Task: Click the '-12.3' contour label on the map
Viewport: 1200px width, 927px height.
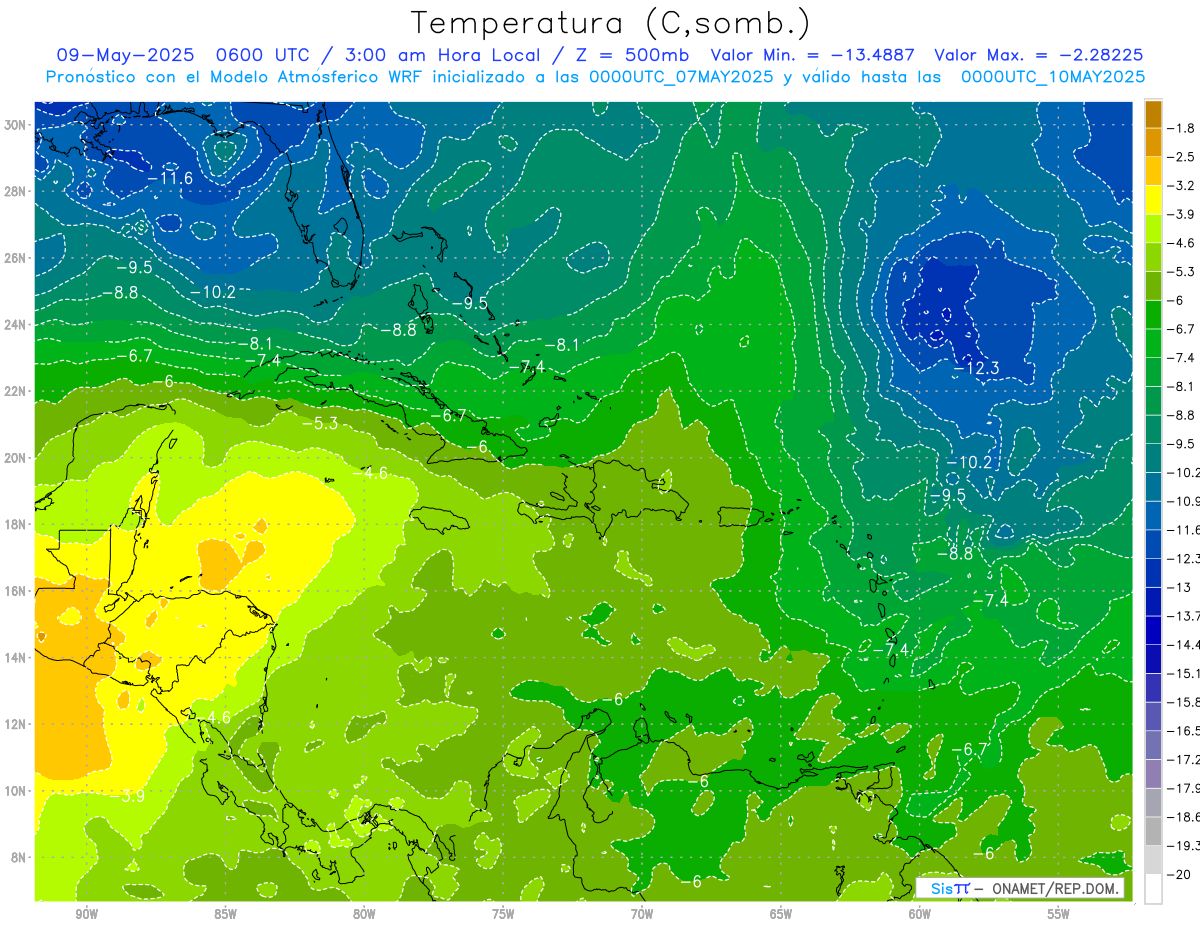Action: 975,369
